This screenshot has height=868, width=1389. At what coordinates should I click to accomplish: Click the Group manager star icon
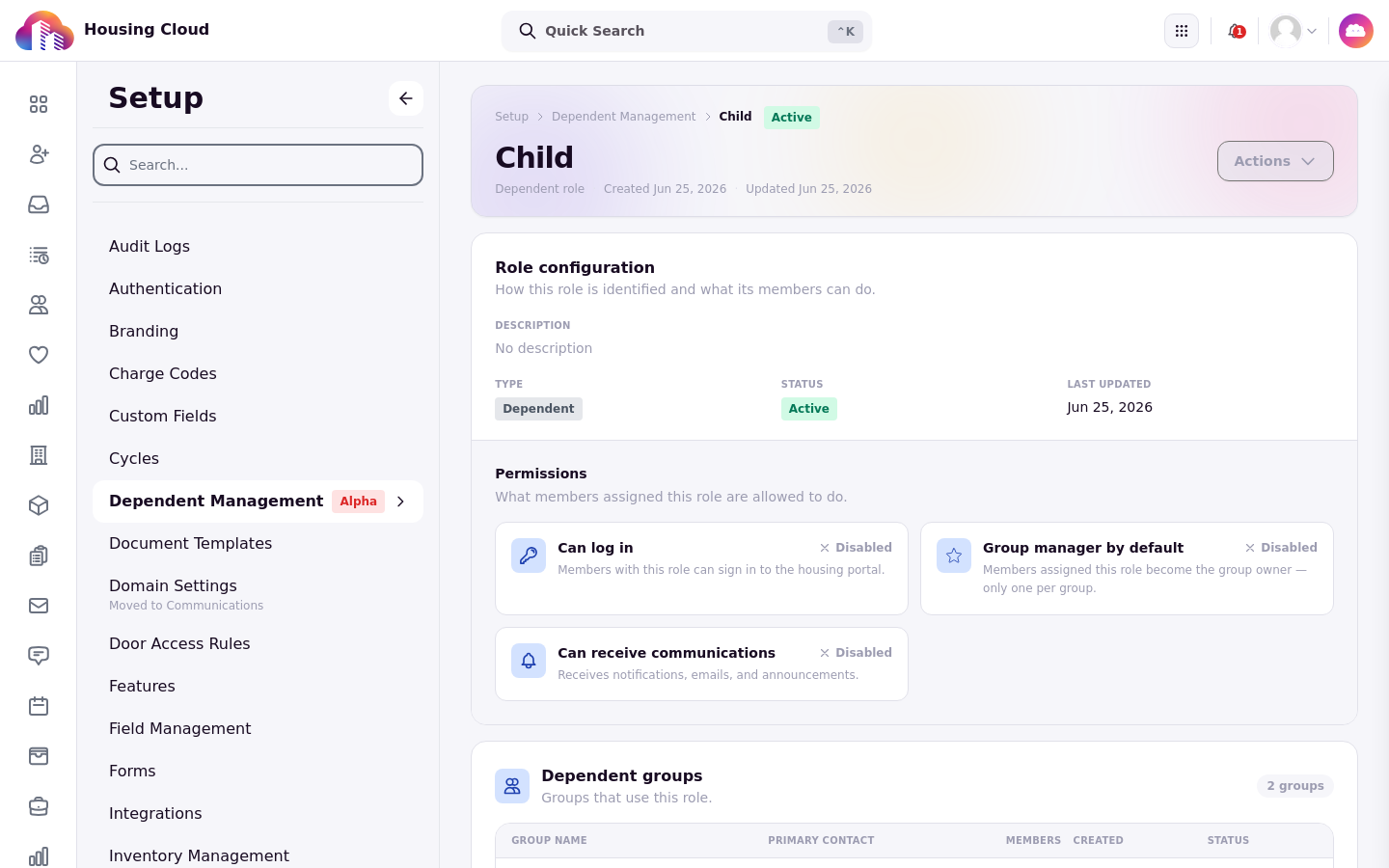point(954,556)
